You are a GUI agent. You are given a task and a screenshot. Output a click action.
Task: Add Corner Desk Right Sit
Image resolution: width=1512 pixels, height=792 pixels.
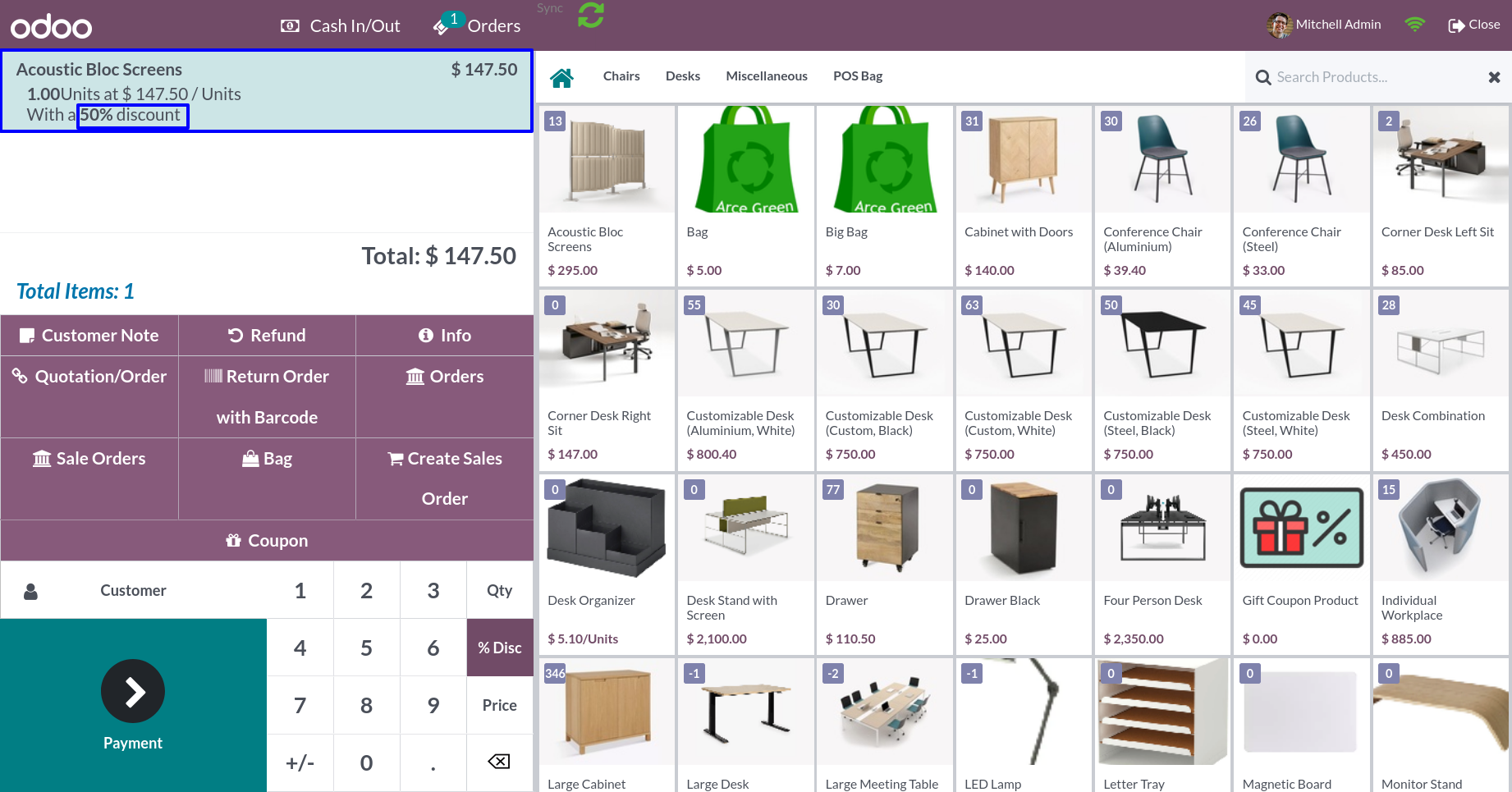tap(607, 380)
